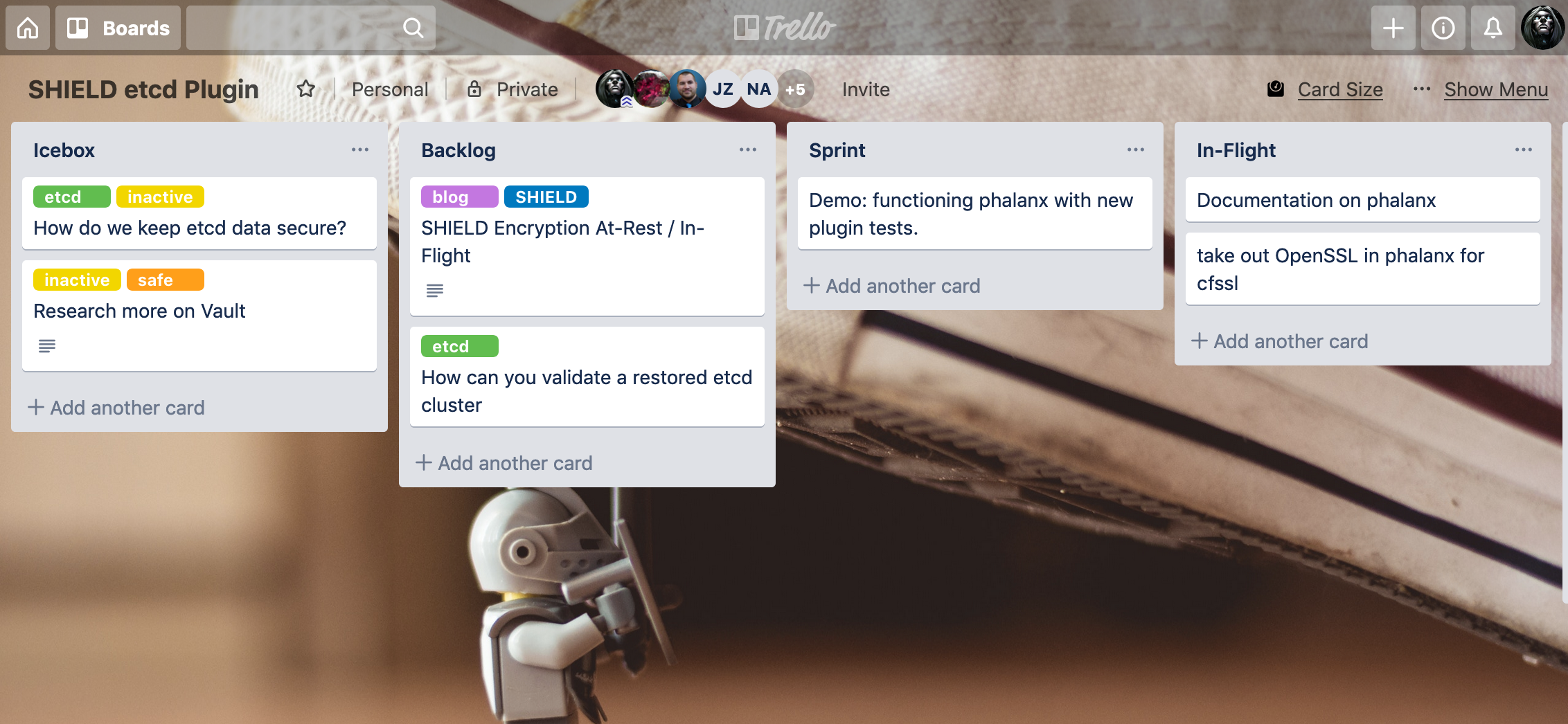The image size is (1568, 724).
Task: Change Private board visibility
Action: pyautogui.click(x=513, y=89)
